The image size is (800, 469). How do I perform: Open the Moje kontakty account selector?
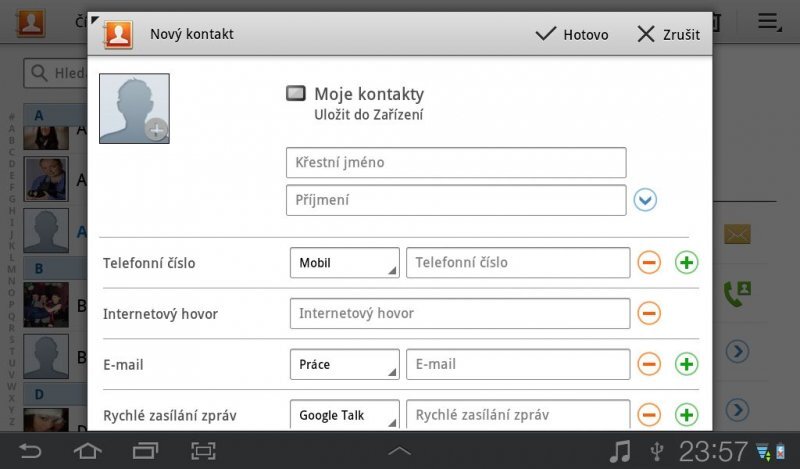(x=355, y=104)
